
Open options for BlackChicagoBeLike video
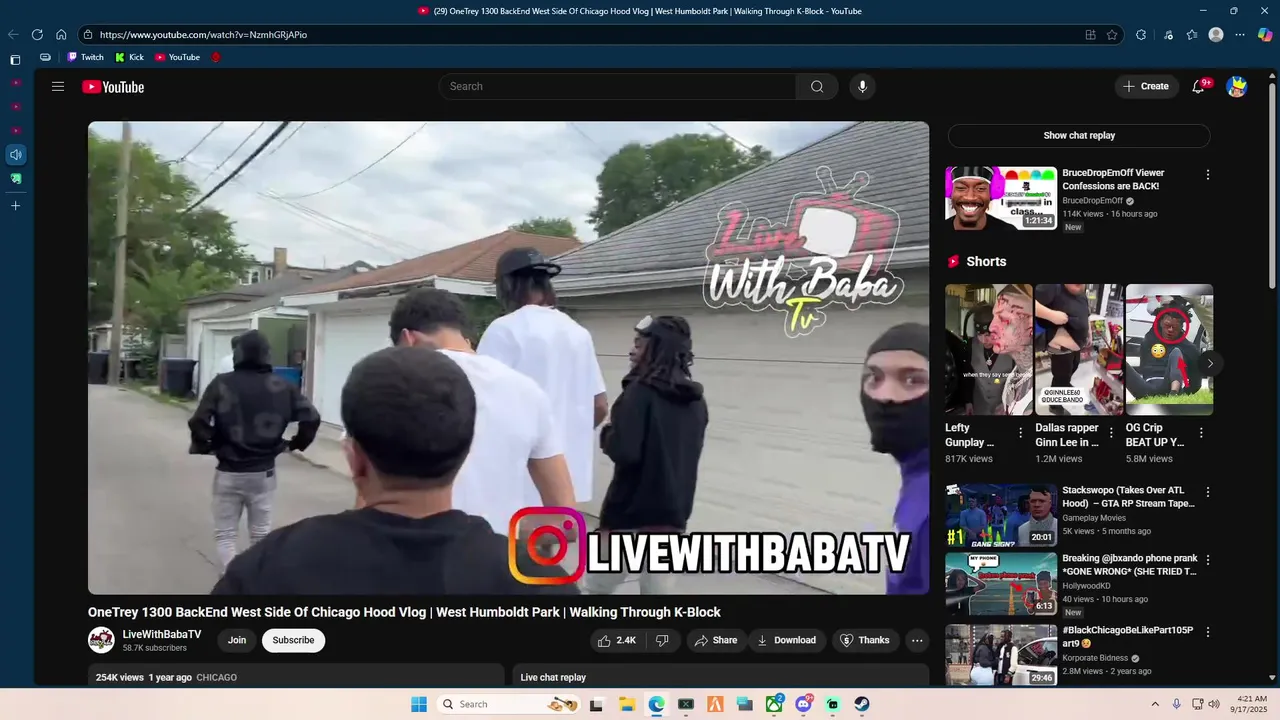point(1207,632)
